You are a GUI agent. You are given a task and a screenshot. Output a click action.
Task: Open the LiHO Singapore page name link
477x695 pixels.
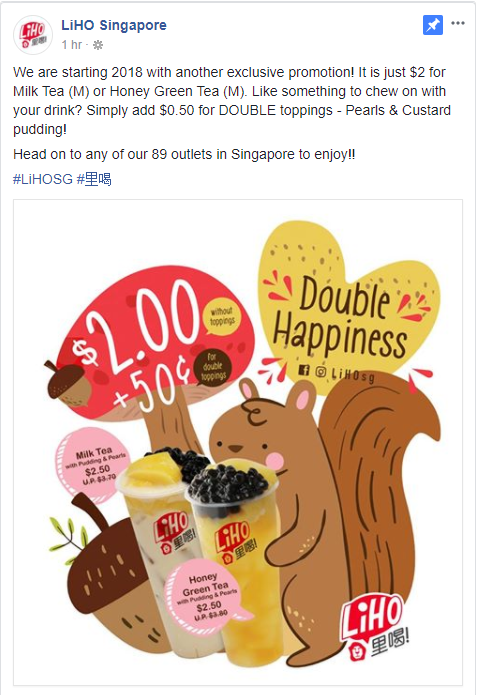113,25
